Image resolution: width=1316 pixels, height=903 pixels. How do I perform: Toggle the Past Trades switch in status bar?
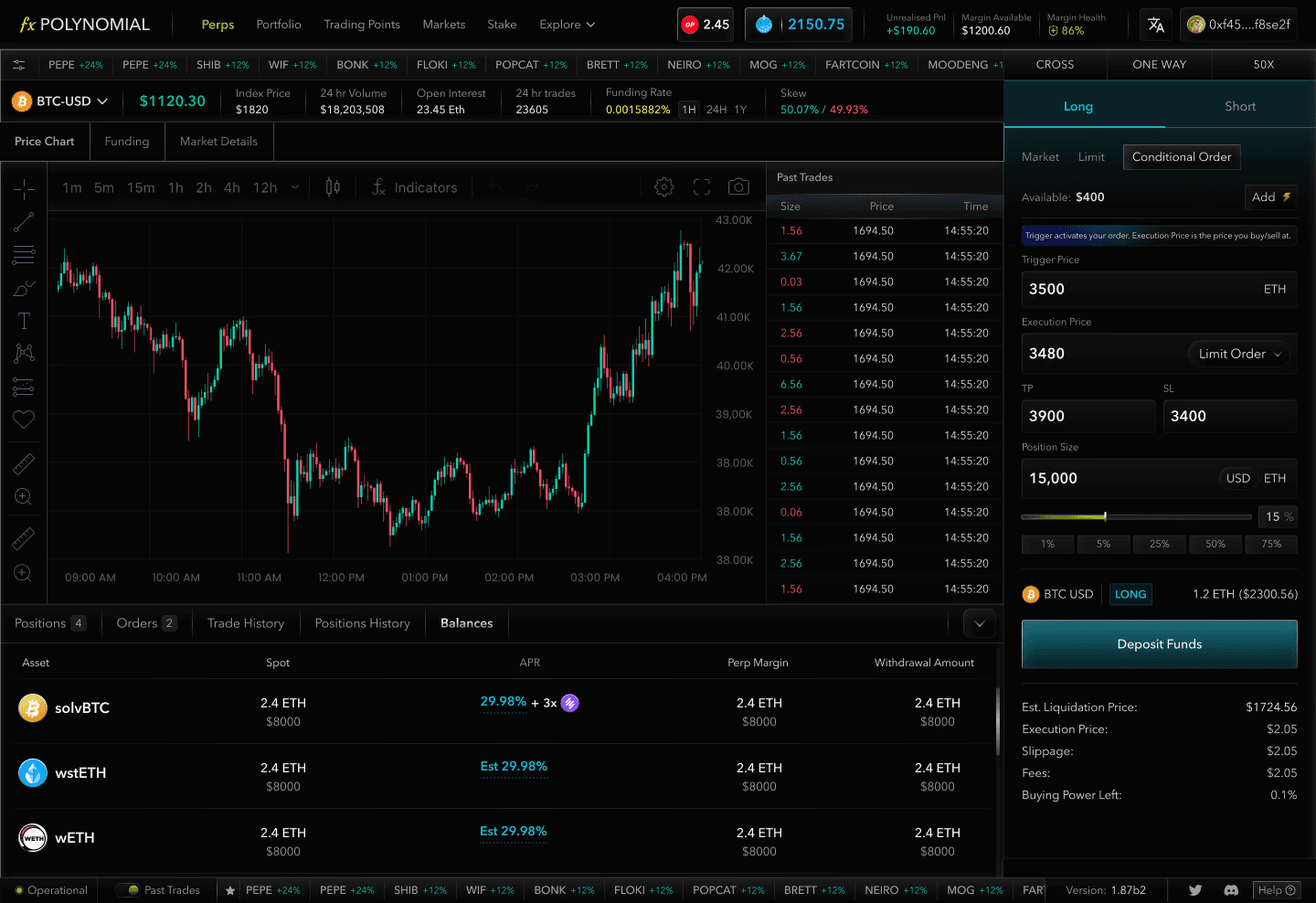(128, 890)
